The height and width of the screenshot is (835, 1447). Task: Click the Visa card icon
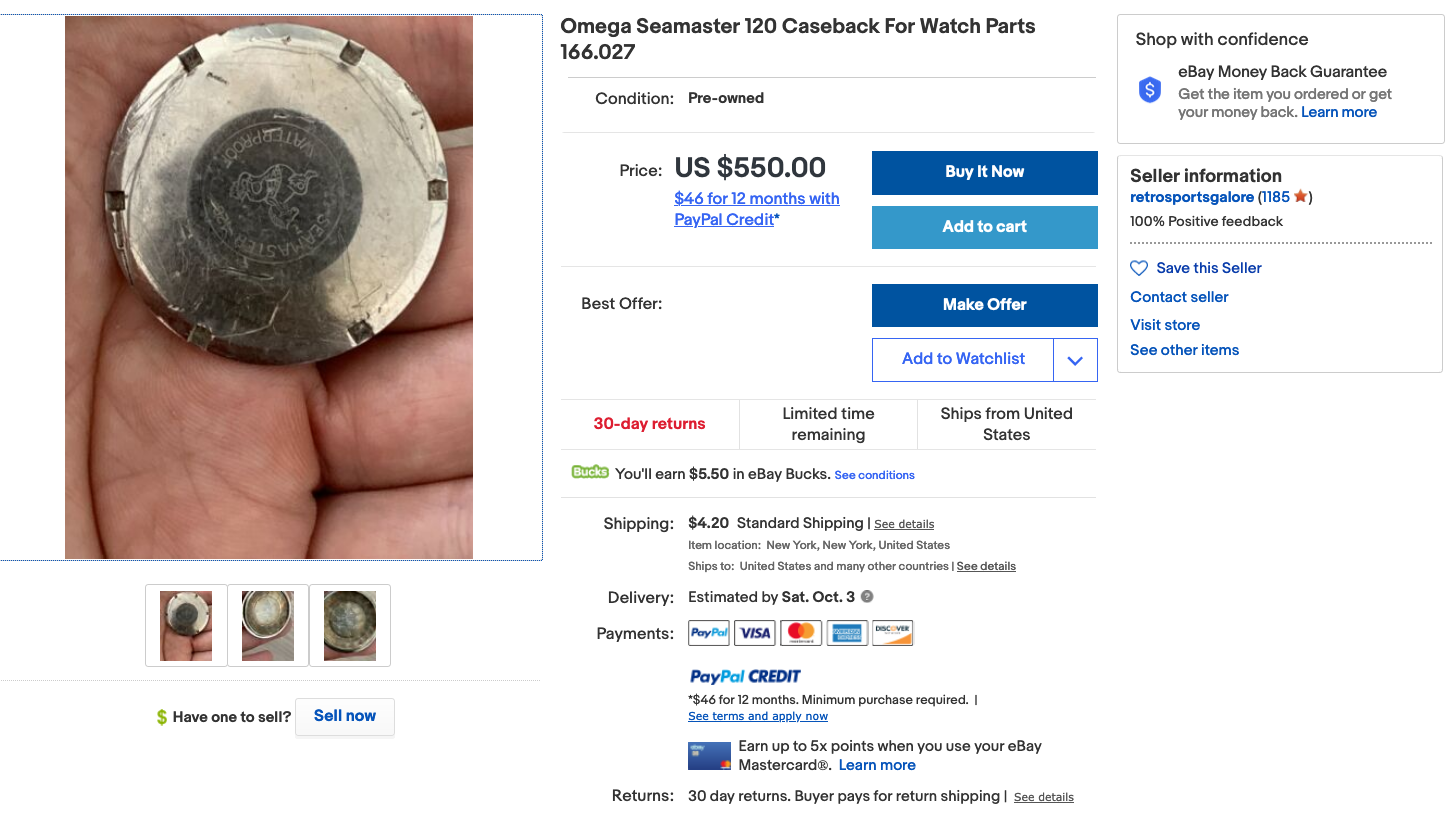click(754, 633)
